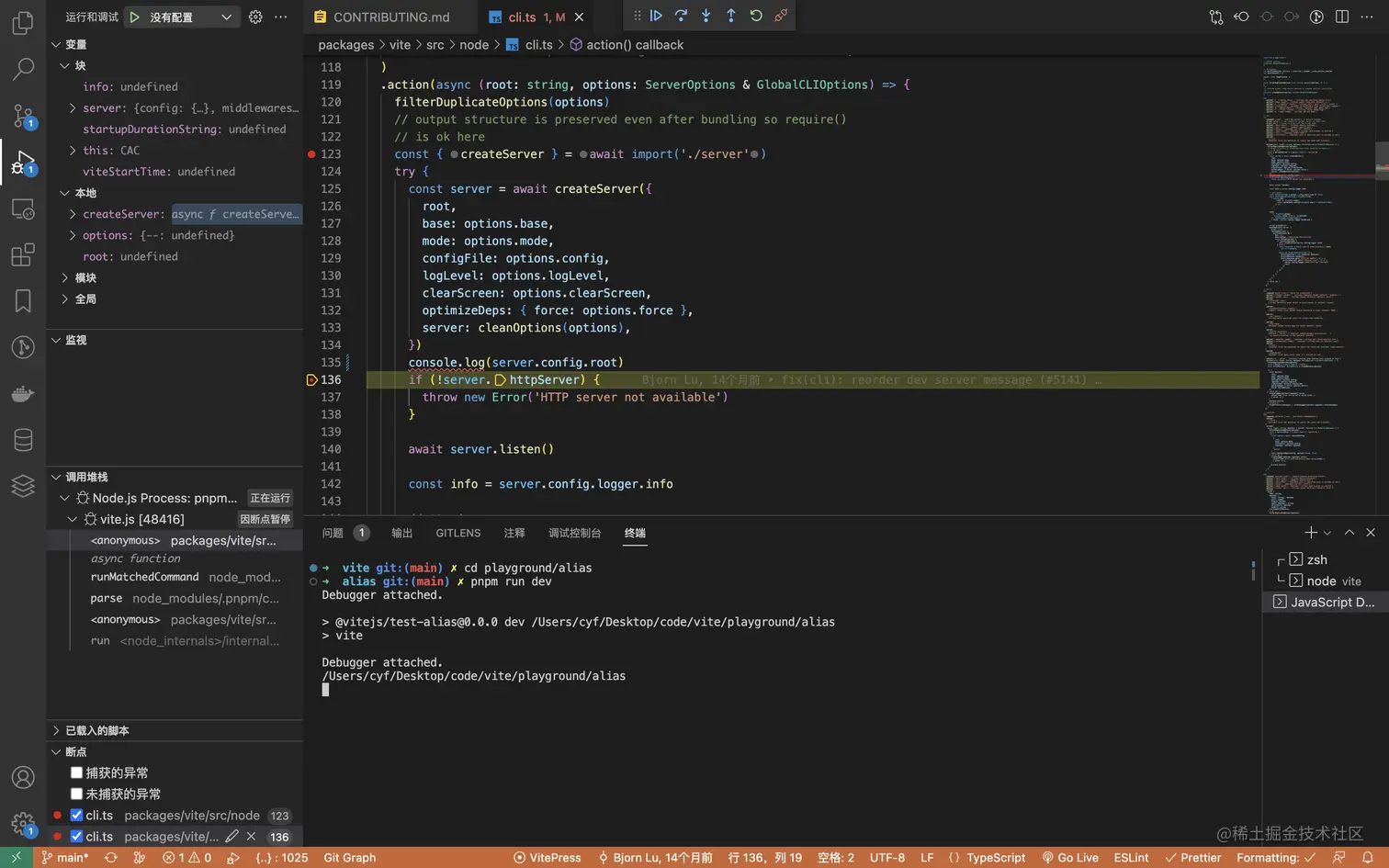Split the editor to the right
Image resolution: width=1389 pixels, height=868 pixels.
1342,17
